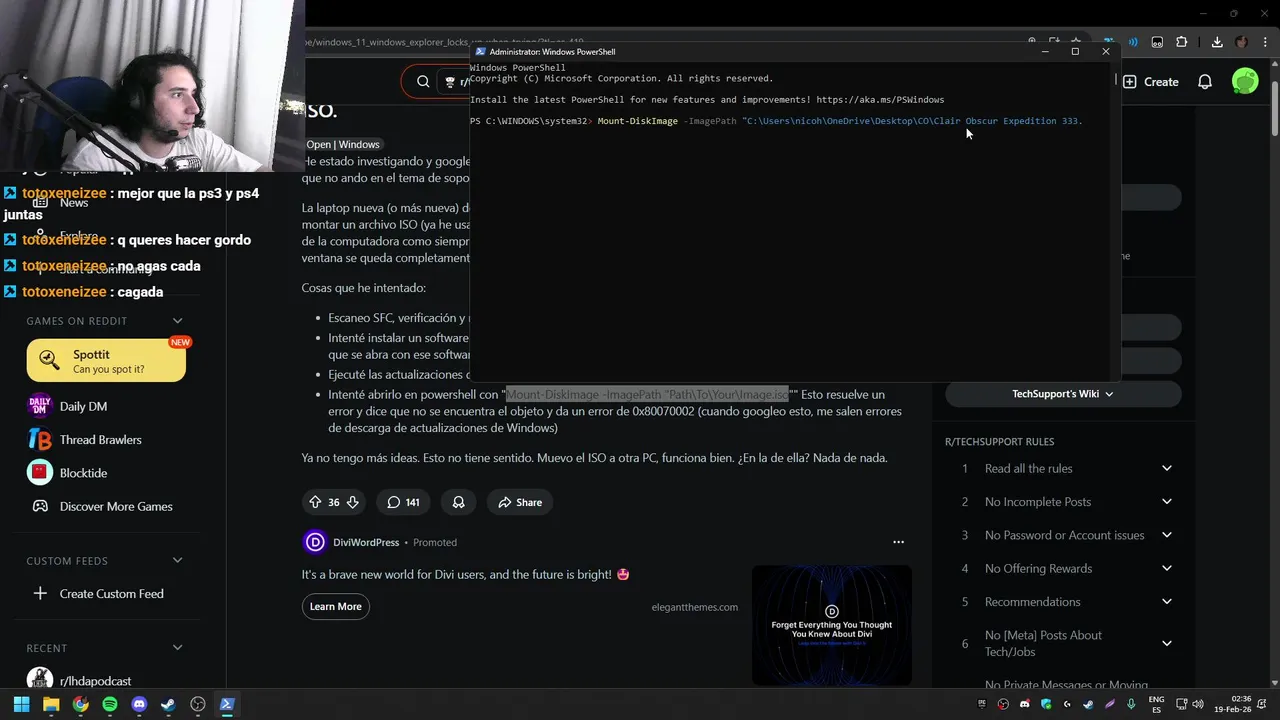Image resolution: width=1280 pixels, height=720 pixels.
Task: Open promoted post options menu
Action: coord(898,542)
